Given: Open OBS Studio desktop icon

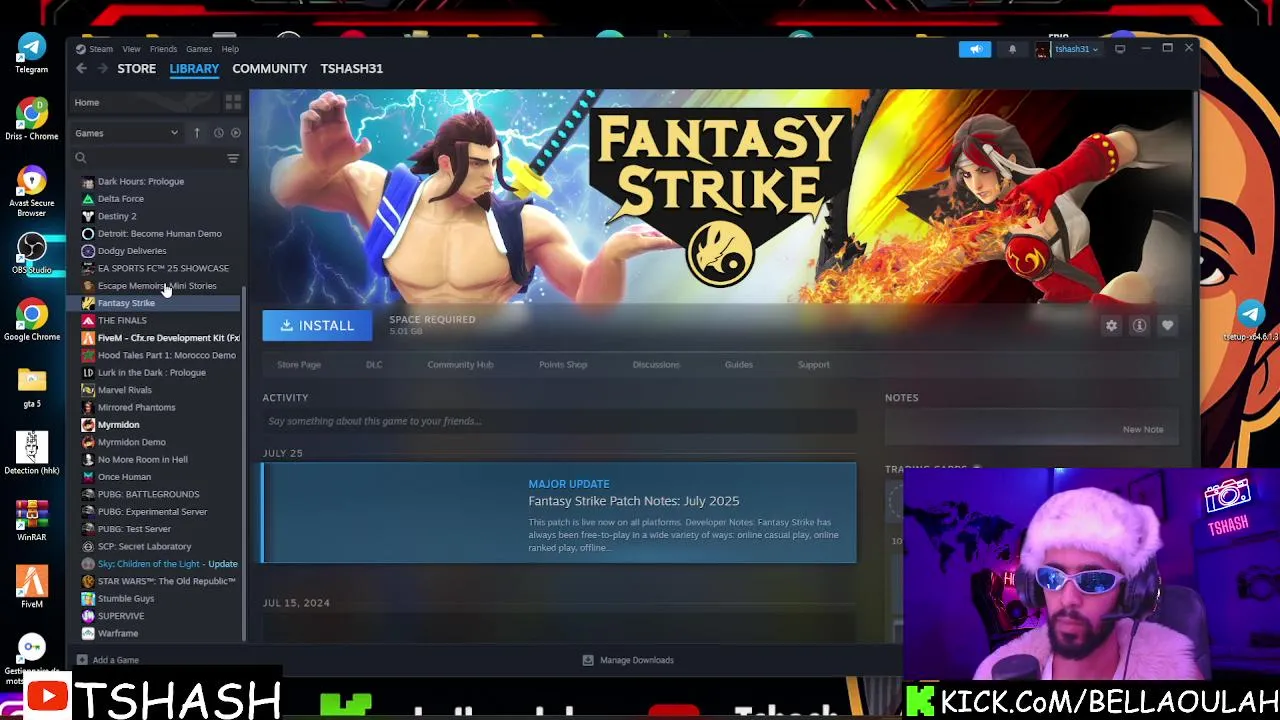Looking at the screenshot, I should click(x=31, y=254).
